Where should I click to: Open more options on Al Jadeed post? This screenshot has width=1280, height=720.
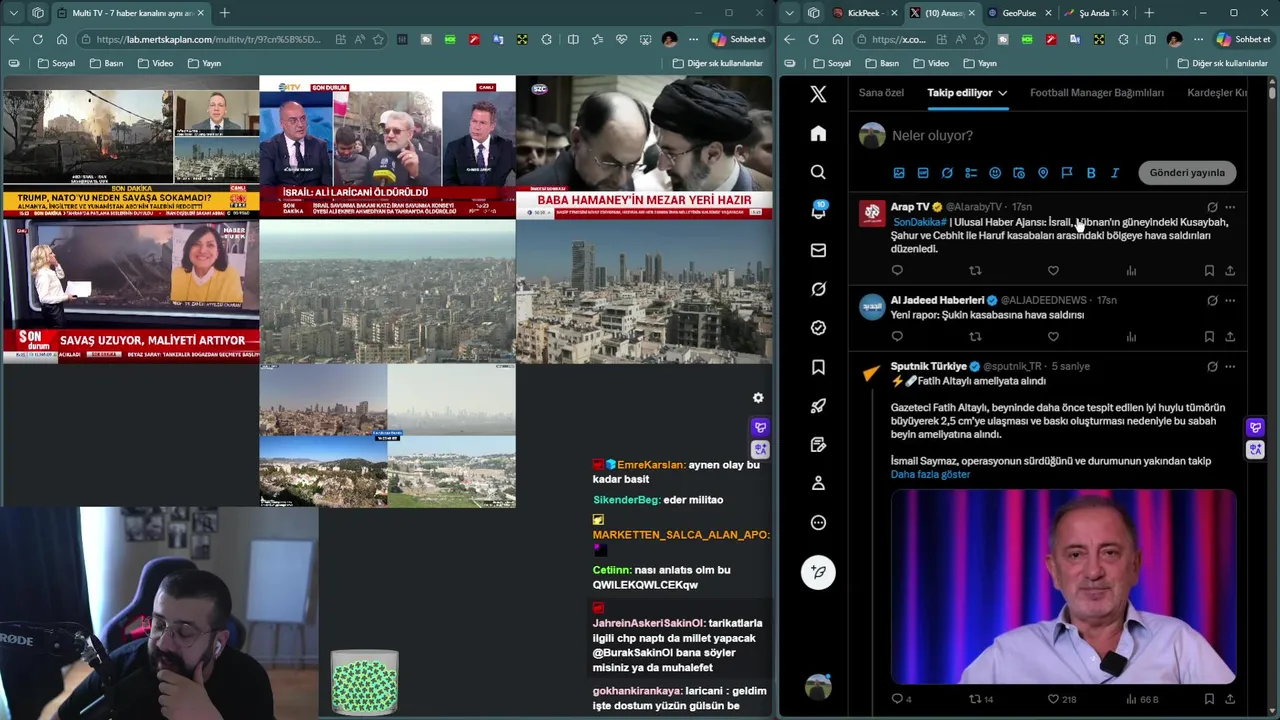click(1230, 300)
